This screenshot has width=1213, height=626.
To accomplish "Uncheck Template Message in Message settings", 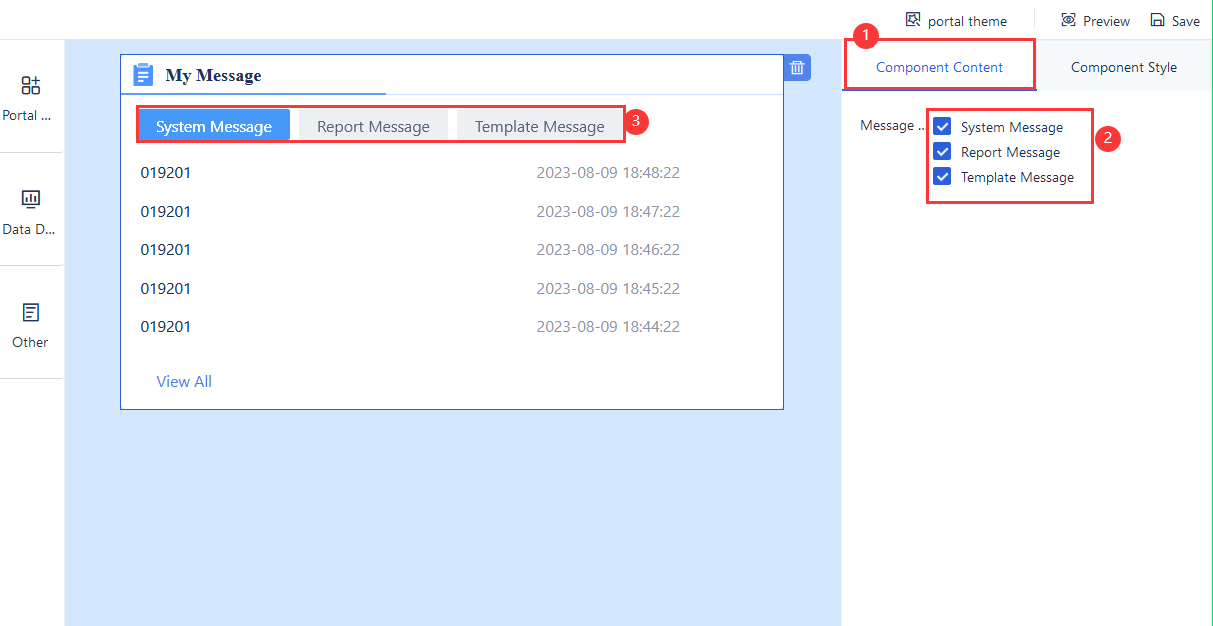I will pos(941,176).
